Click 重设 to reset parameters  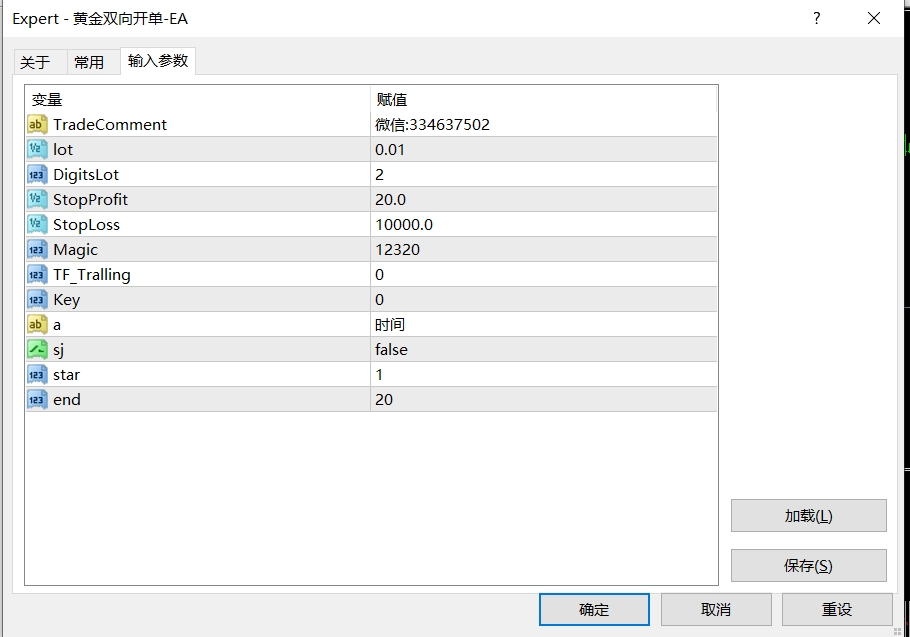837,608
